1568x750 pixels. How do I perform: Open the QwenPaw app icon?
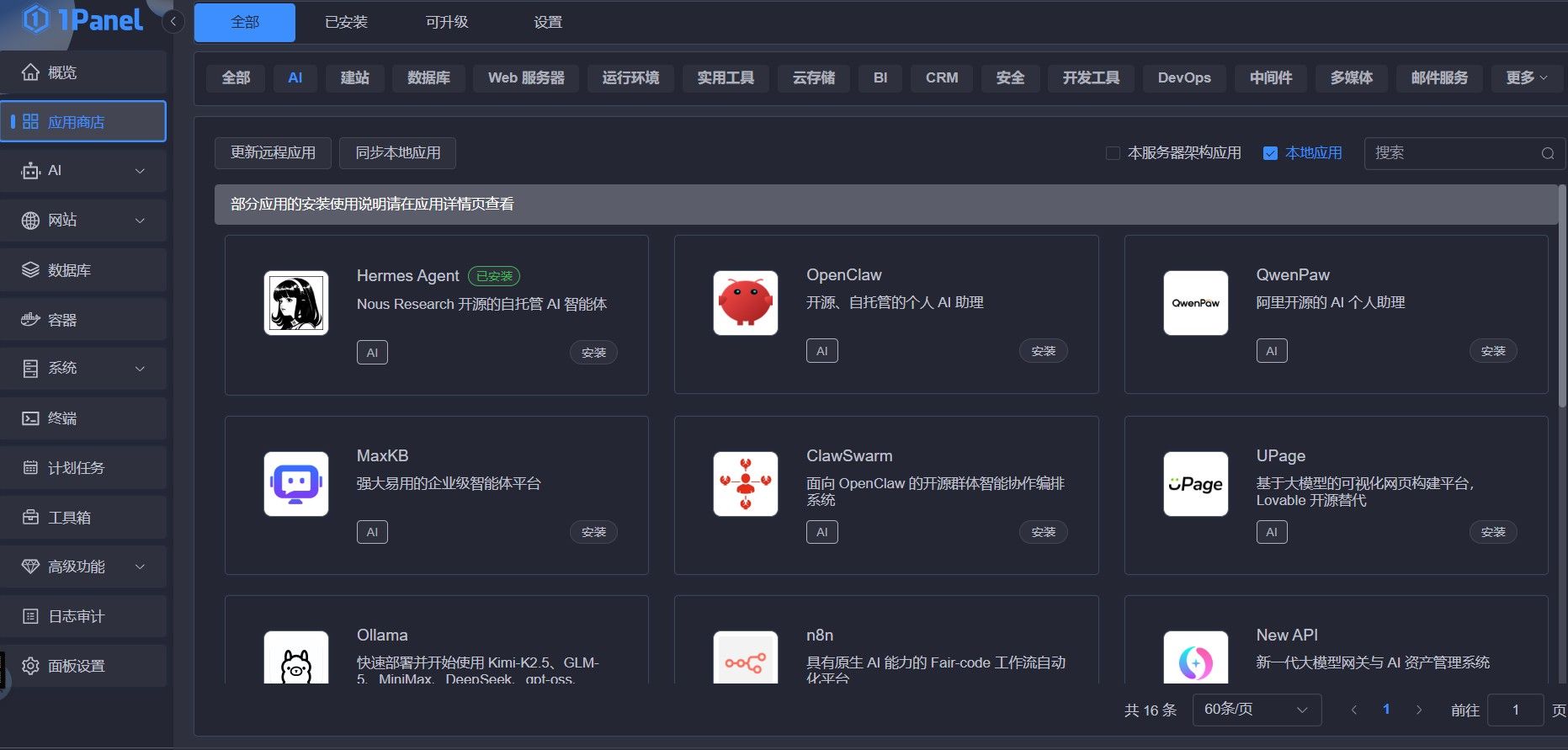(1196, 303)
